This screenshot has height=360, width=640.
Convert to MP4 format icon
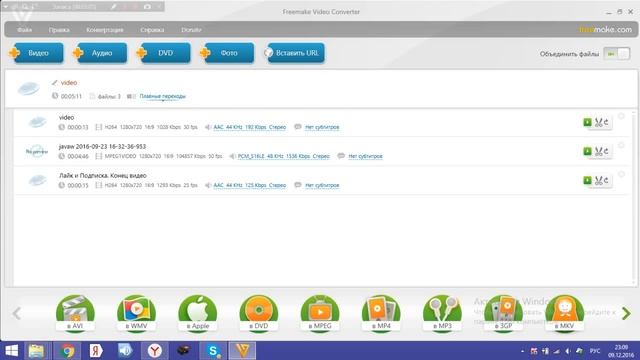tap(381, 313)
